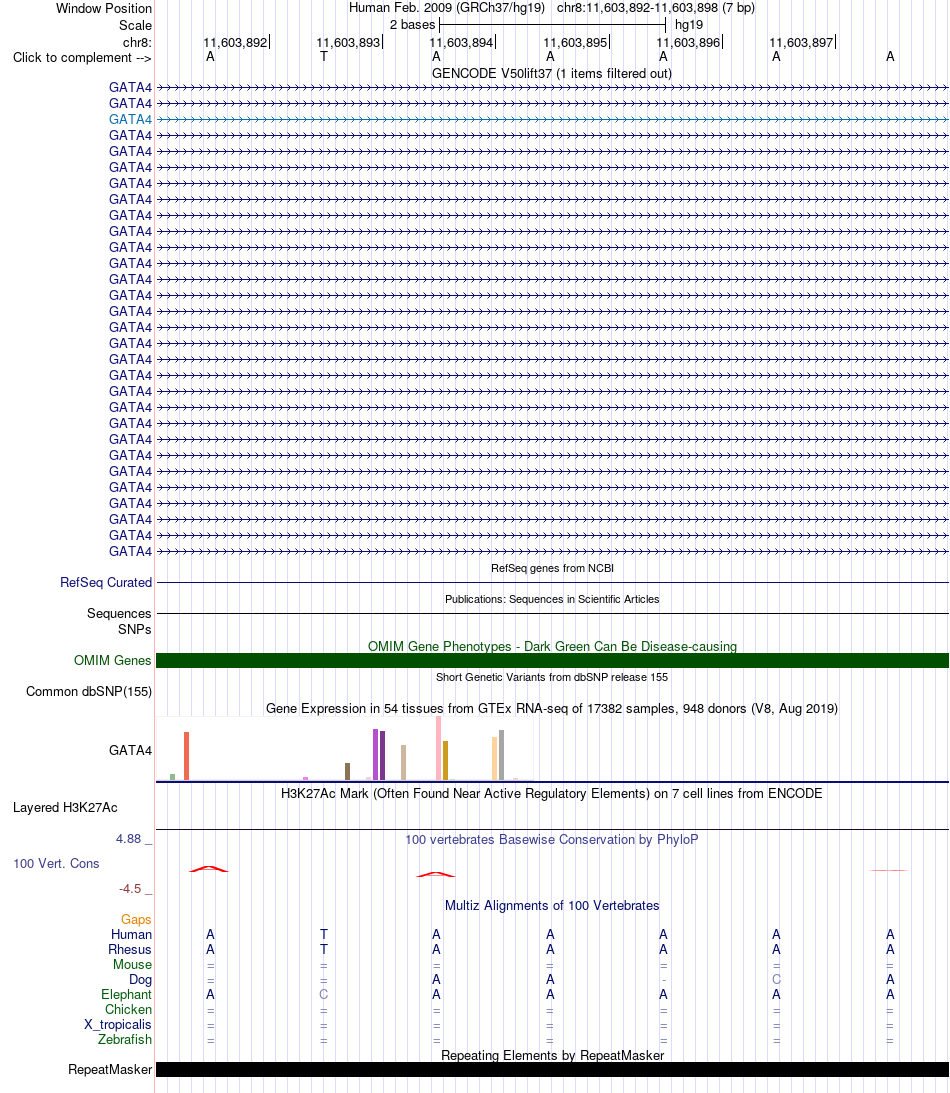Viewport: 950px width, 1093px height.
Task: Click the tall pink bar in the GTEx chart
Action: [438, 748]
